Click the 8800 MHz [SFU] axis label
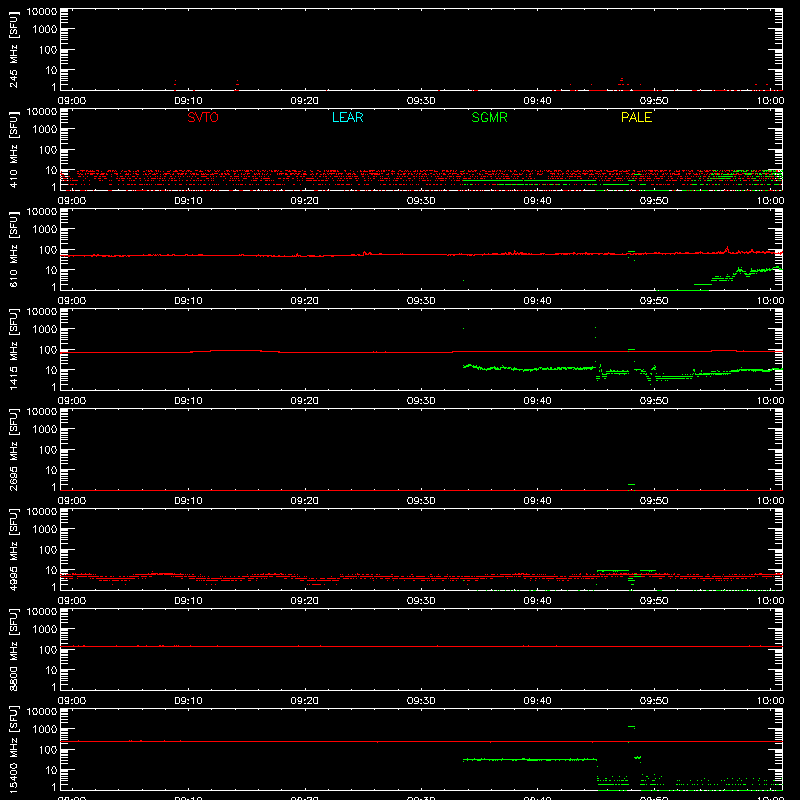This screenshot has height=800, width=800. coord(14,650)
